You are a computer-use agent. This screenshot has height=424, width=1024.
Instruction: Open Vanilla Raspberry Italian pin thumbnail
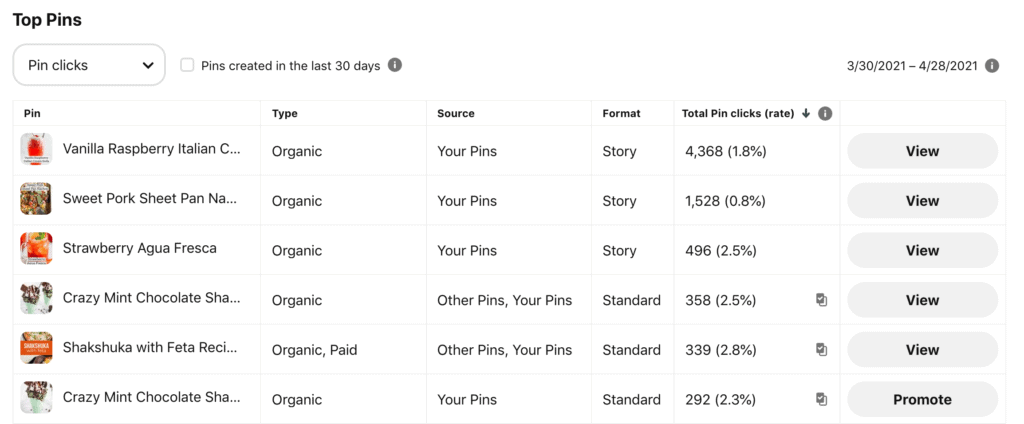[x=37, y=150]
